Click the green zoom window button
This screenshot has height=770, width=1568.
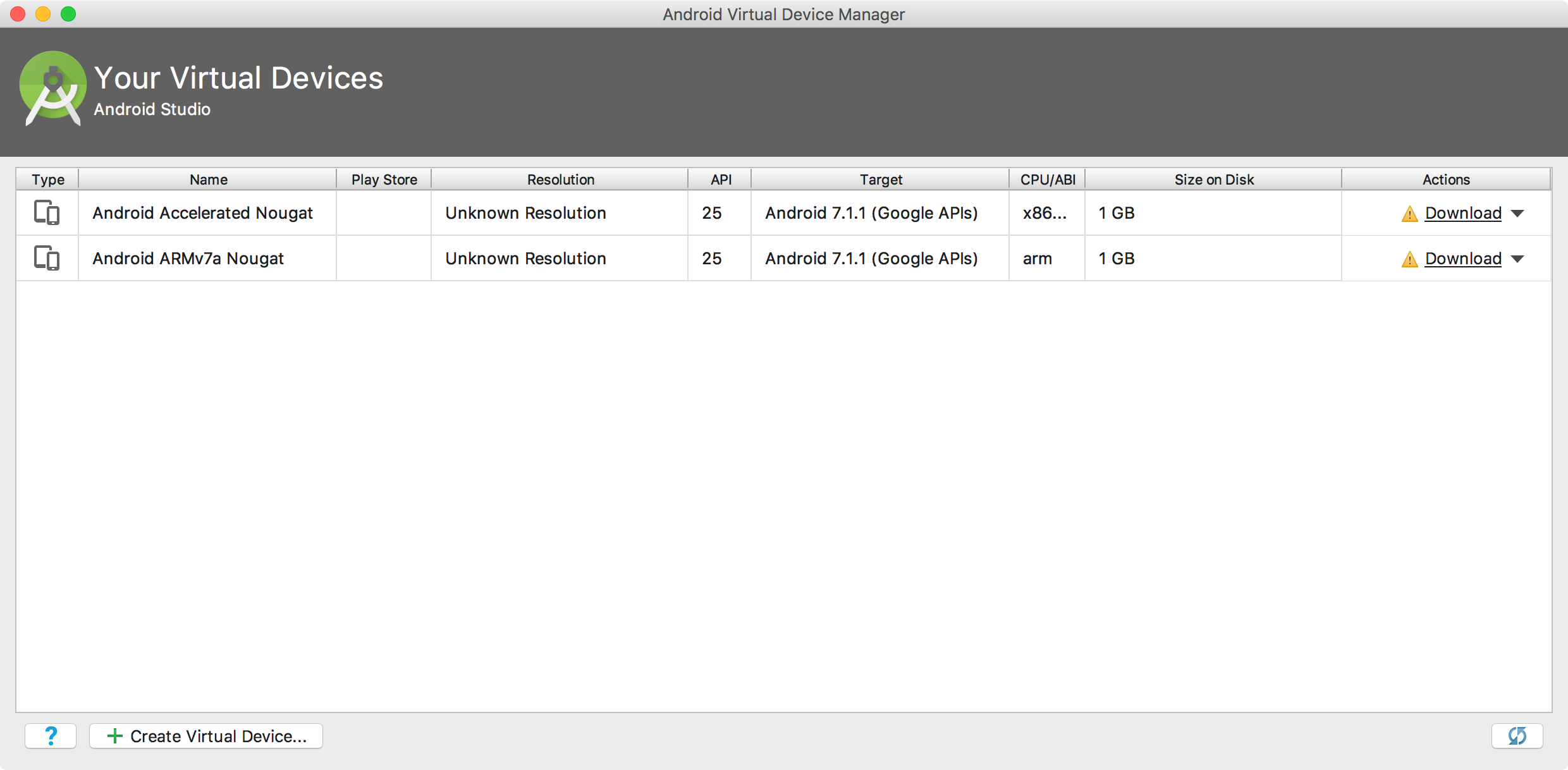(x=68, y=14)
